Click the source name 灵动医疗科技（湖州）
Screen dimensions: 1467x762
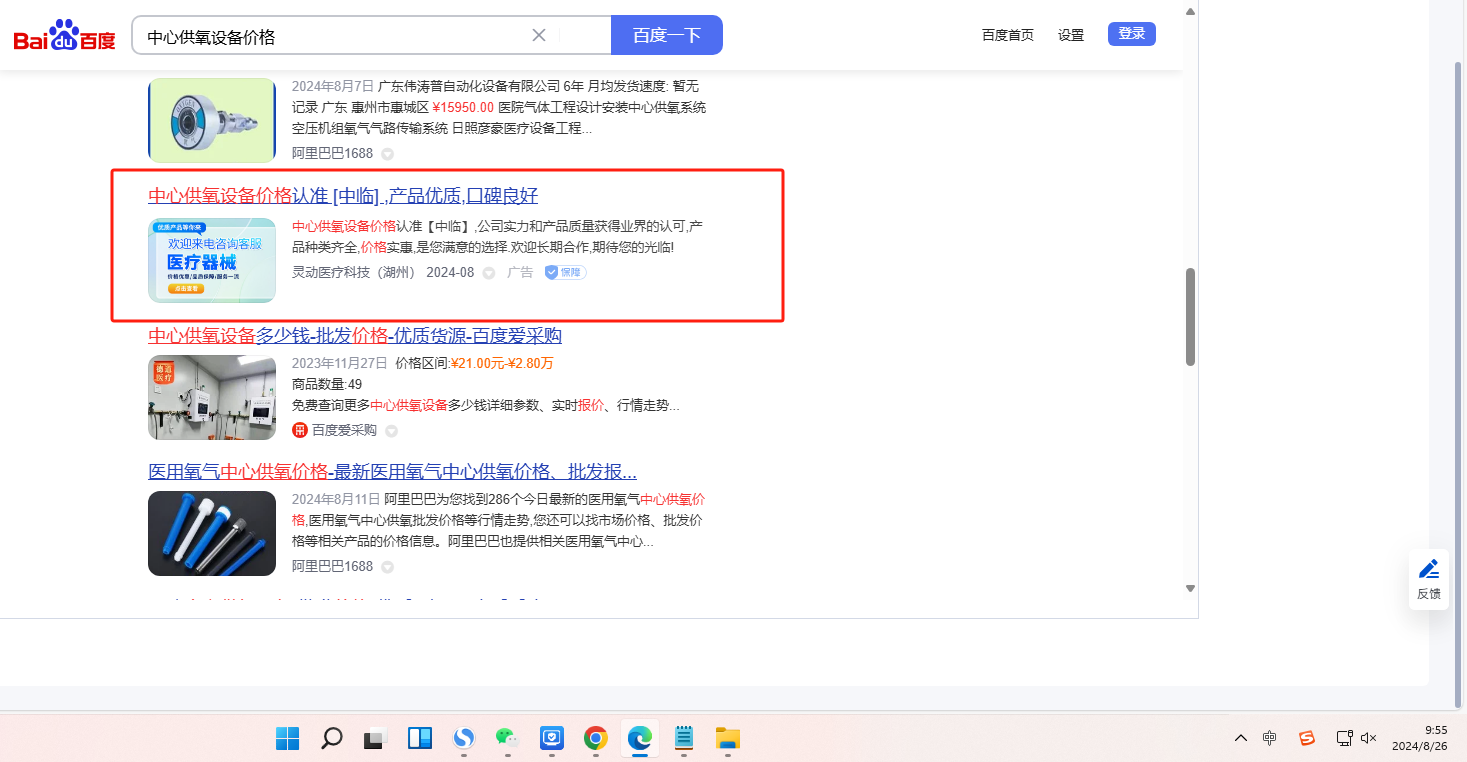click(x=354, y=272)
